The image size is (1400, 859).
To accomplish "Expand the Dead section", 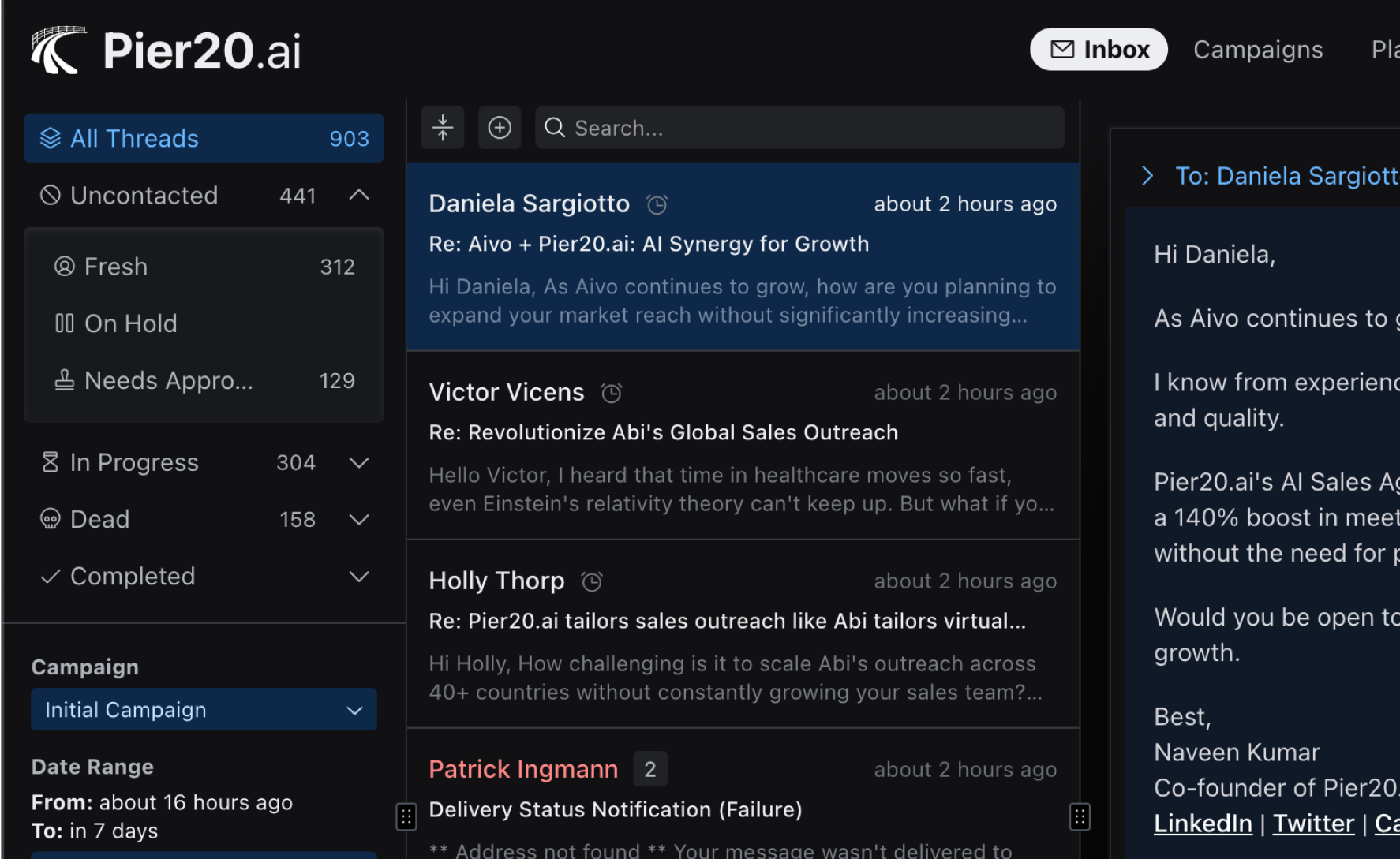I will tap(359, 519).
